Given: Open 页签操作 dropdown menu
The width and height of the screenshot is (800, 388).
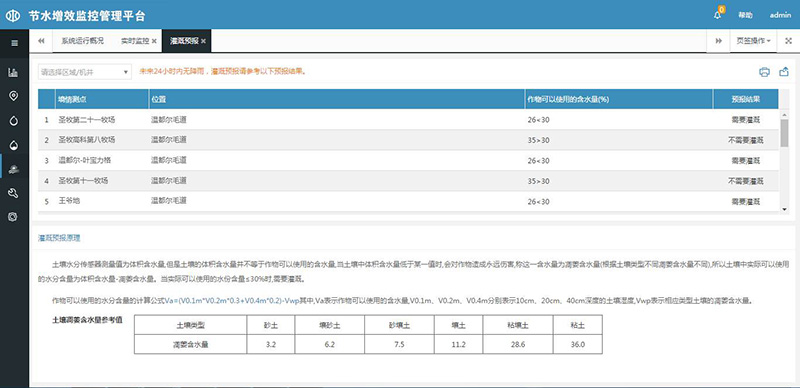Looking at the screenshot, I should pos(754,41).
